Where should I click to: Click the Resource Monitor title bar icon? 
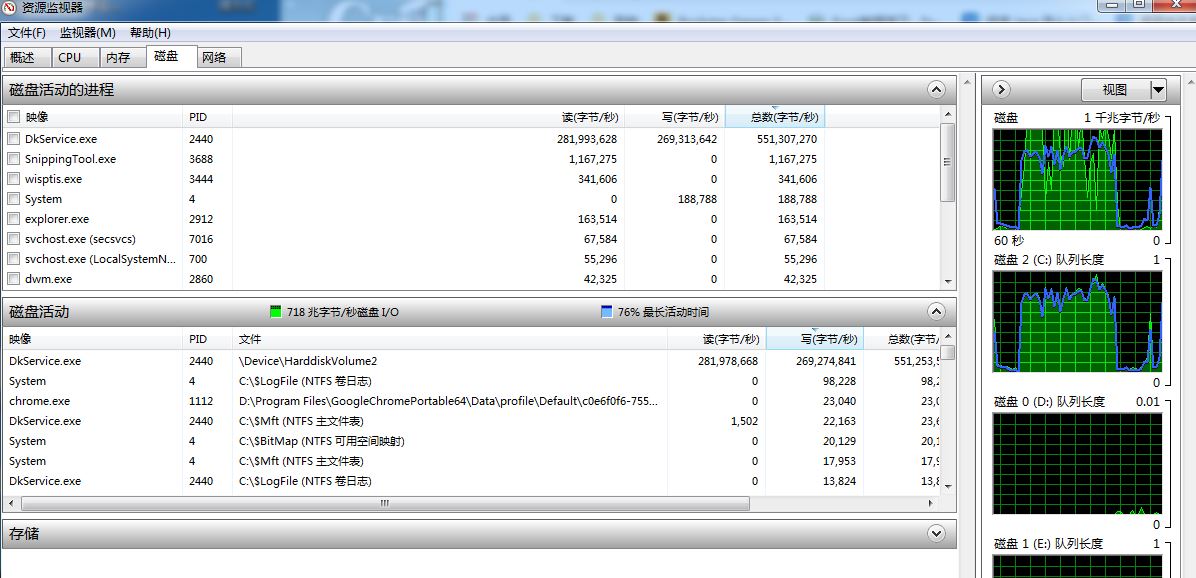(x=11, y=8)
